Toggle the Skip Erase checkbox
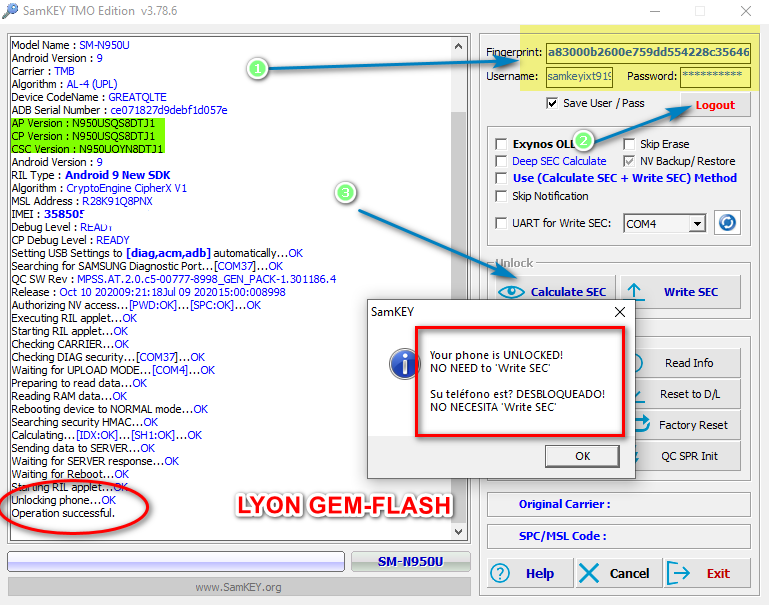This screenshot has width=769, height=605. pos(629,144)
